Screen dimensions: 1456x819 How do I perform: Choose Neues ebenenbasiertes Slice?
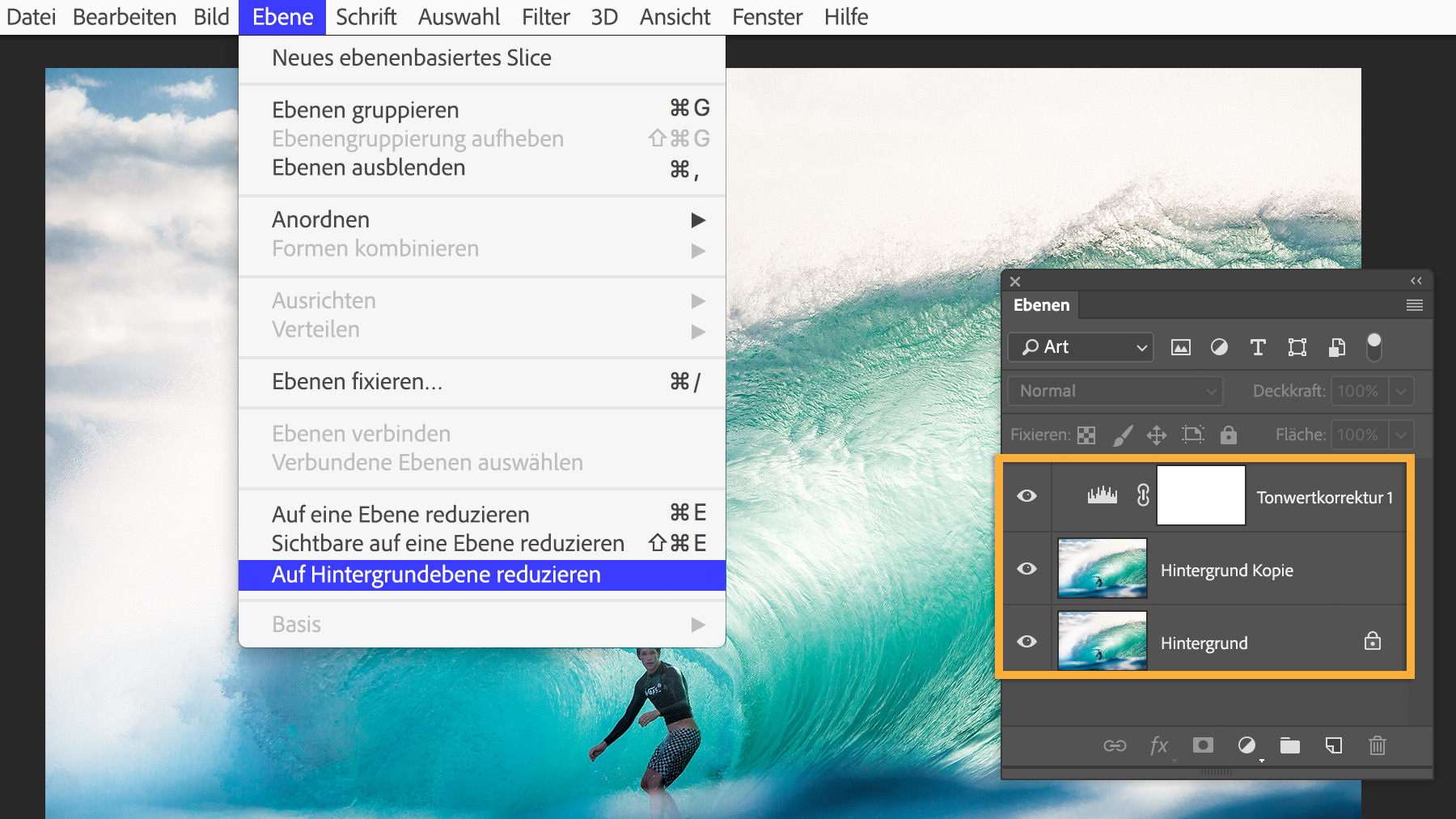[x=482, y=58]
